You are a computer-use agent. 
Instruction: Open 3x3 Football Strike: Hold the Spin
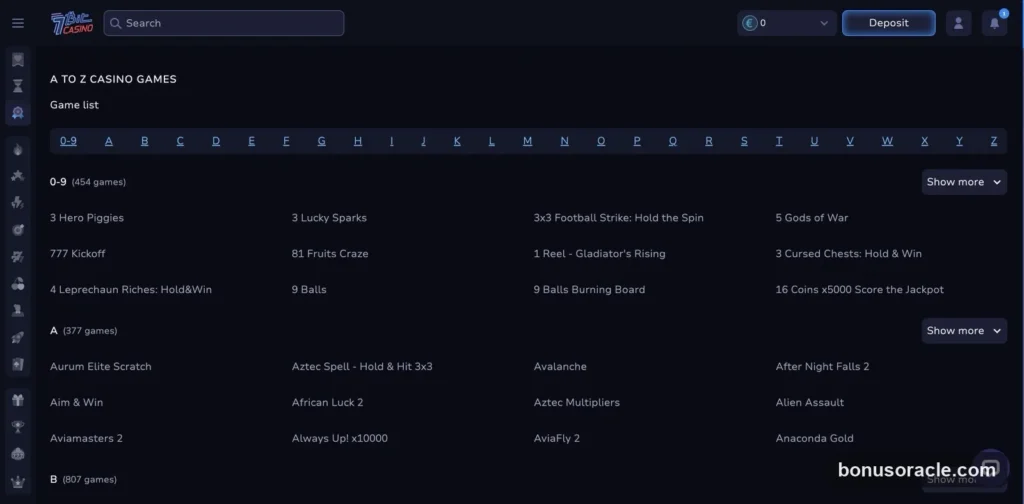click(x=618, y=218)
